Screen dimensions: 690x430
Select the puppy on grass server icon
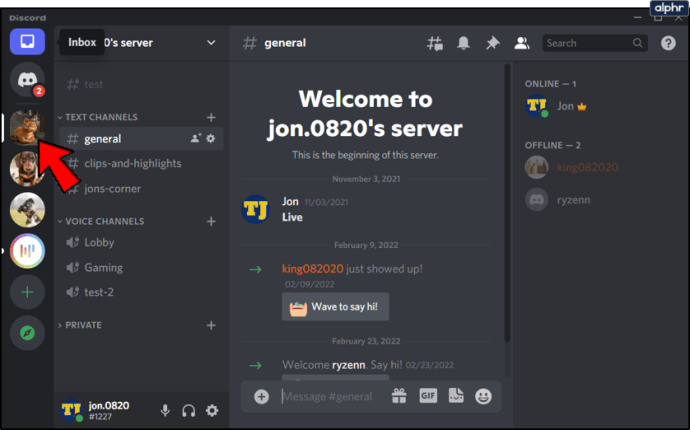[x=27, y=209]
